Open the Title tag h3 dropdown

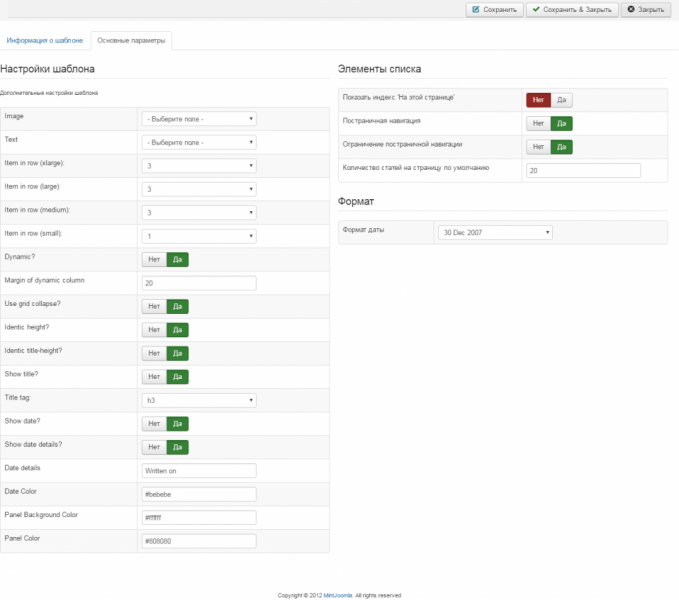click(199, 400)
